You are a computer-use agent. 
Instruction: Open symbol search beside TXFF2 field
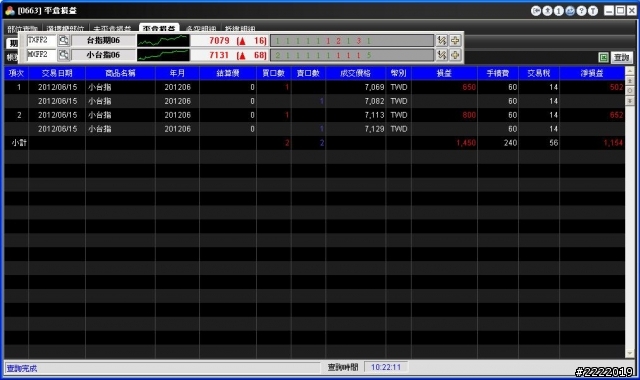tap(64, 40)
